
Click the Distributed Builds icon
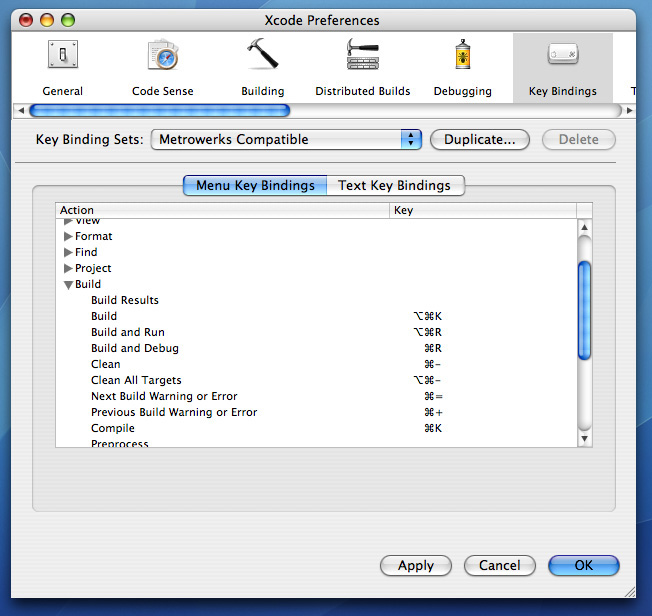pyautogui.click(x=362, y=56)
